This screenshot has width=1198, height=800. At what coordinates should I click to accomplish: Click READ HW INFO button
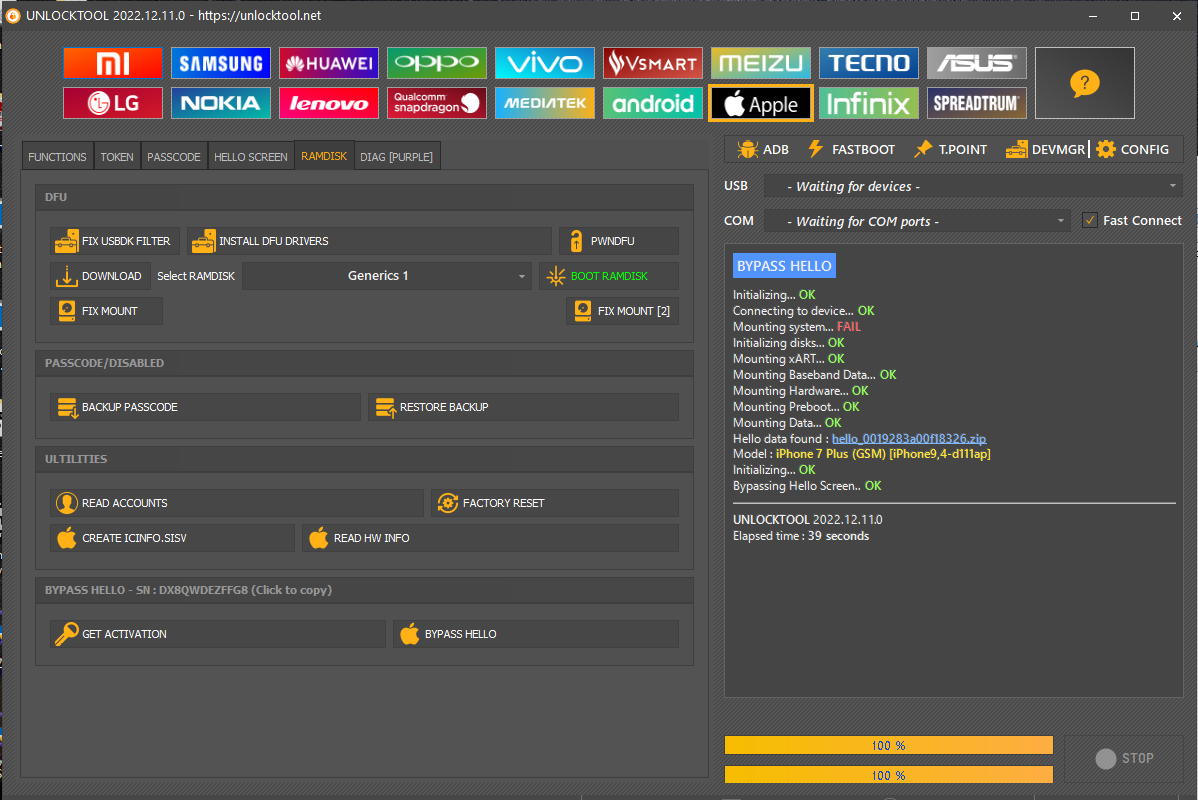point(491,538)
